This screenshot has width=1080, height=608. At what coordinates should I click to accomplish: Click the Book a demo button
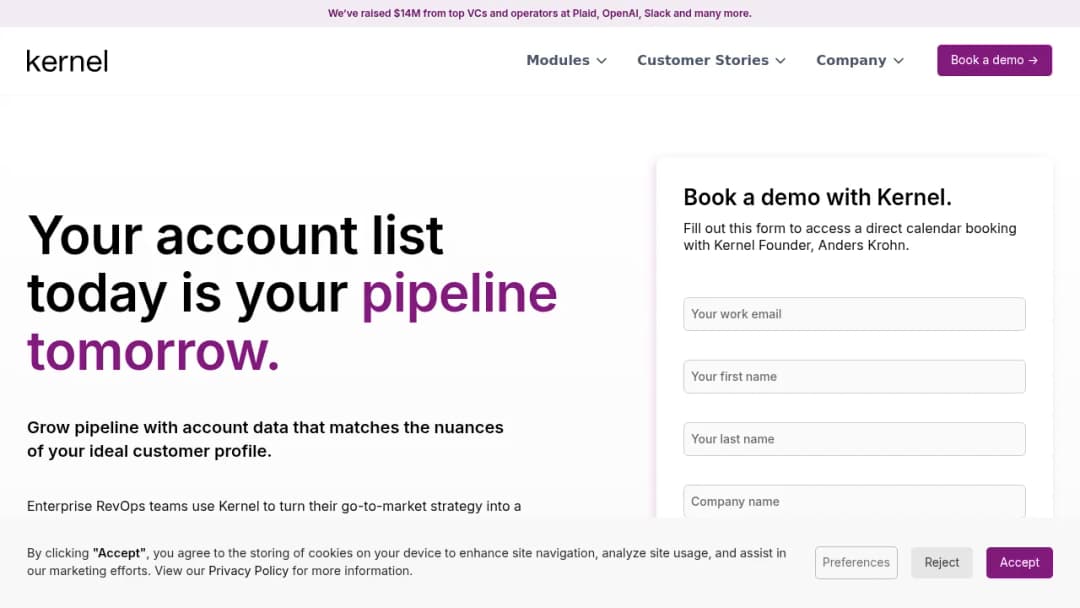tap(994, 61)
